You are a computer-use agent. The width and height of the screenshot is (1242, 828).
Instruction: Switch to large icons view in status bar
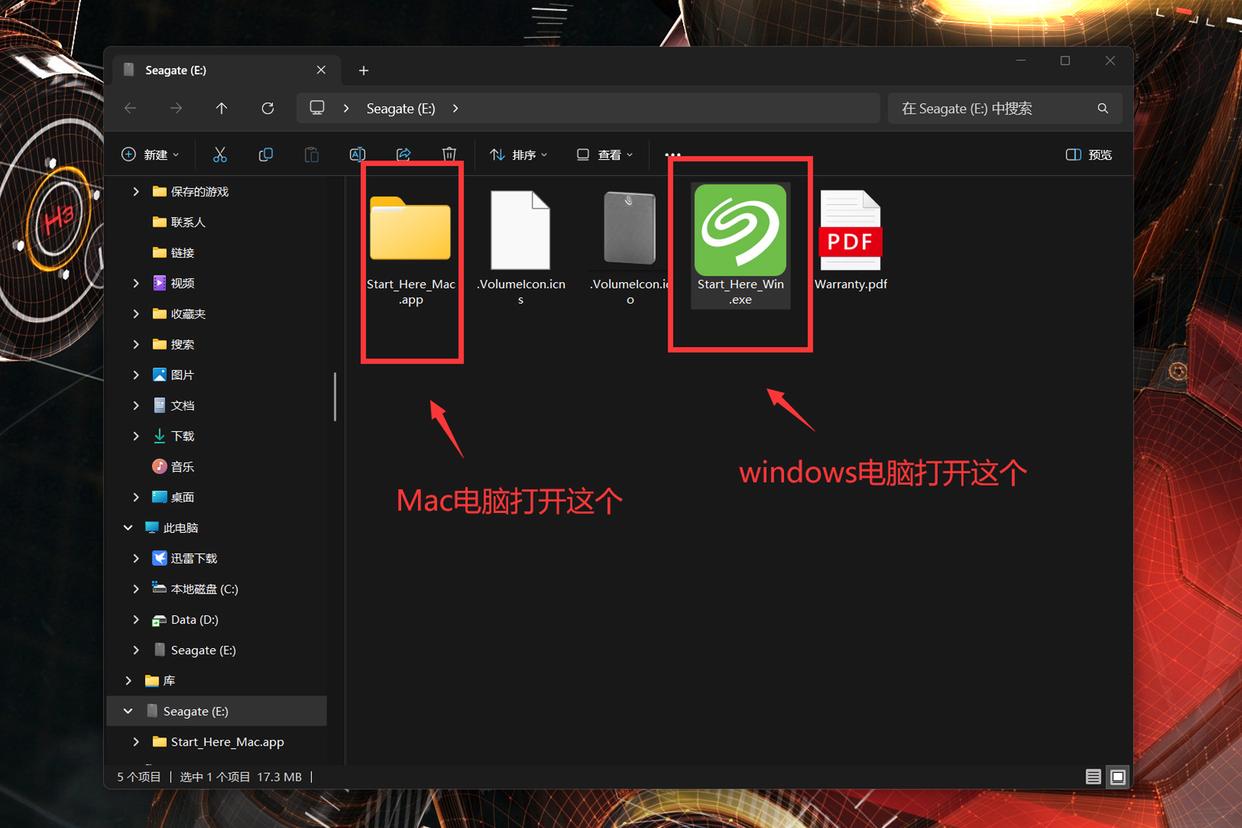click(1118, 777)
